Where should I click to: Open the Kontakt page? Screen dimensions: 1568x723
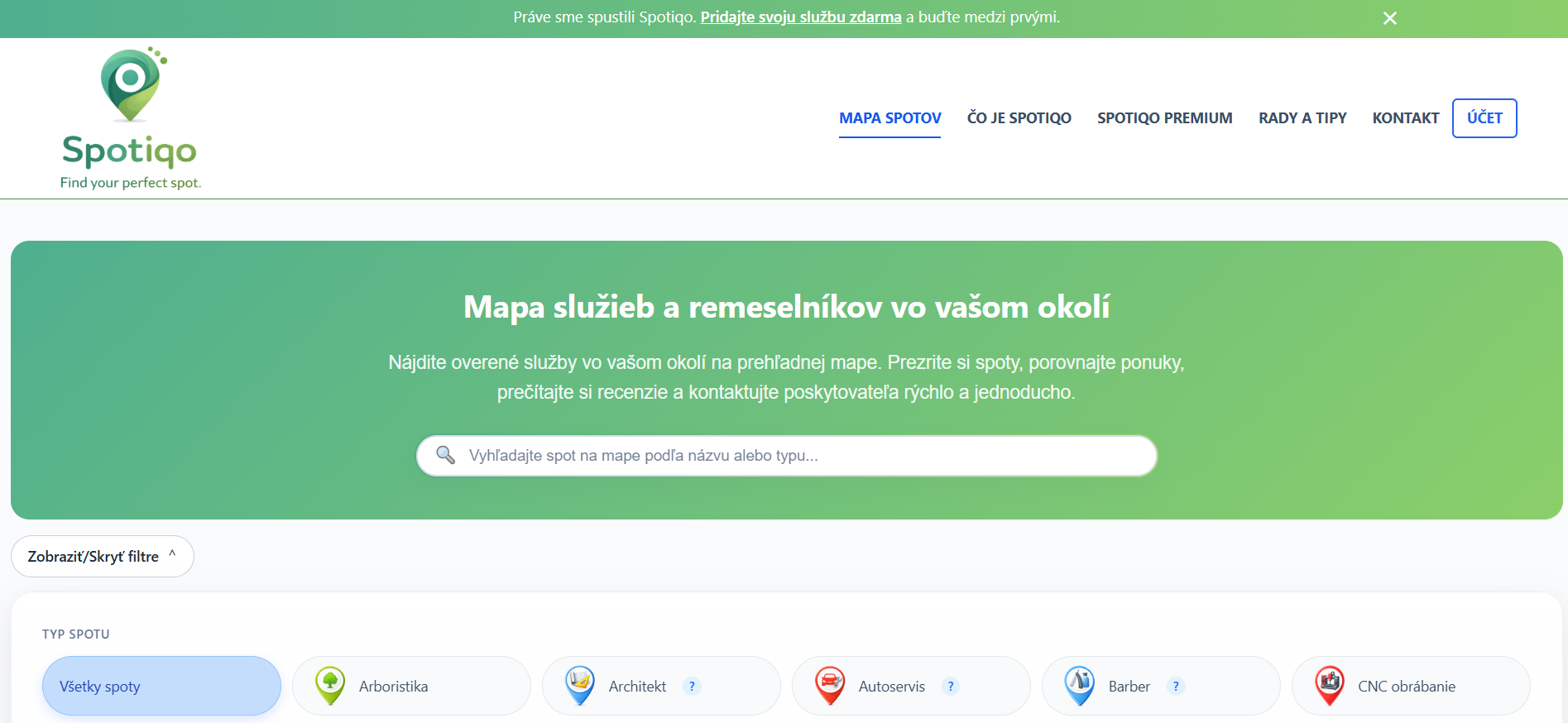(1406, 118)
